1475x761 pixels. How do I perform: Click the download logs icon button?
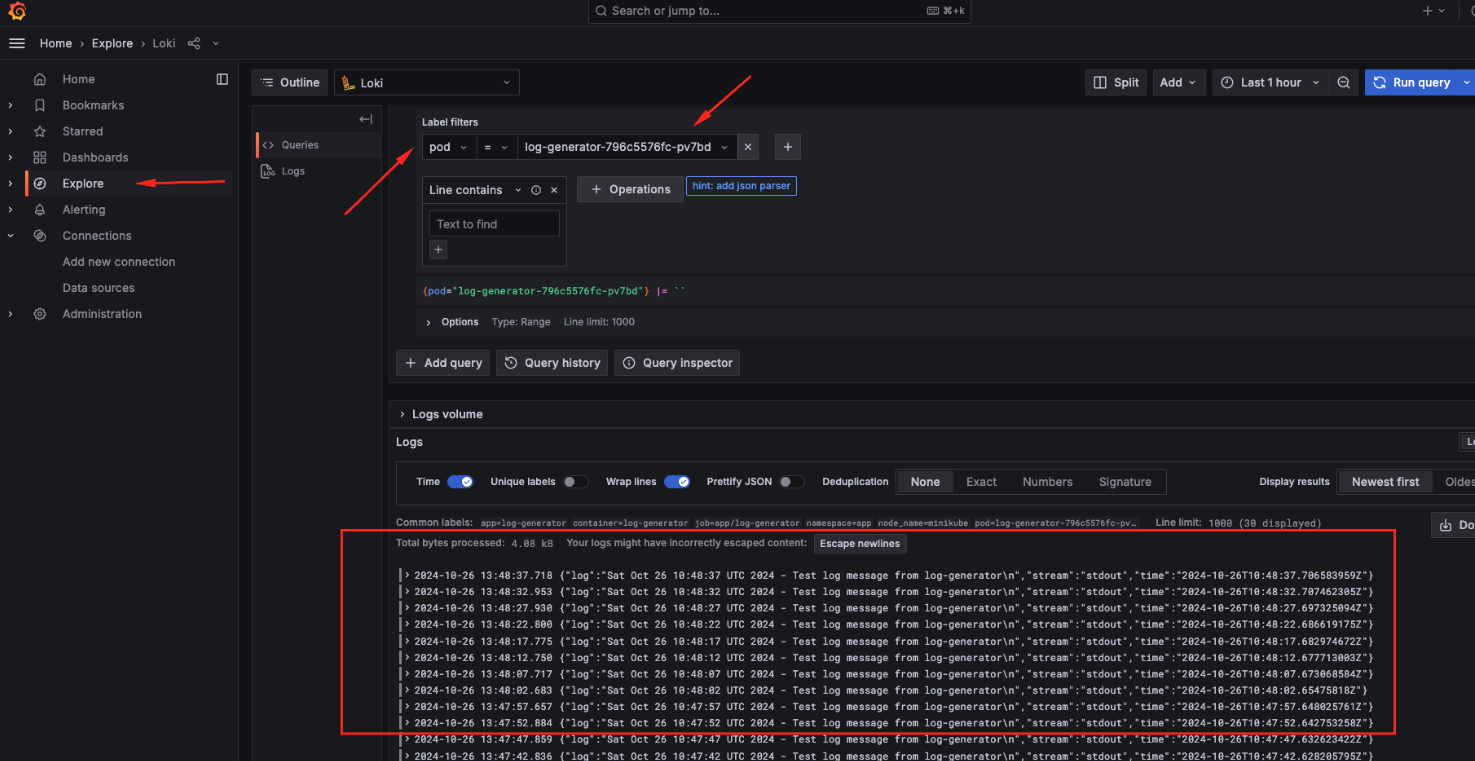pyautogui.click(x=1453, y=525)
